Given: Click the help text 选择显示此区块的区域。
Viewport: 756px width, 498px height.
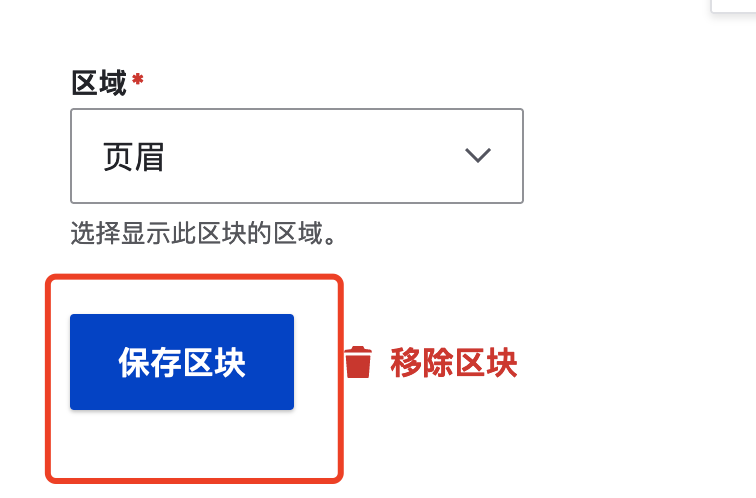Looking at the screenshot, I should [203, 233].
